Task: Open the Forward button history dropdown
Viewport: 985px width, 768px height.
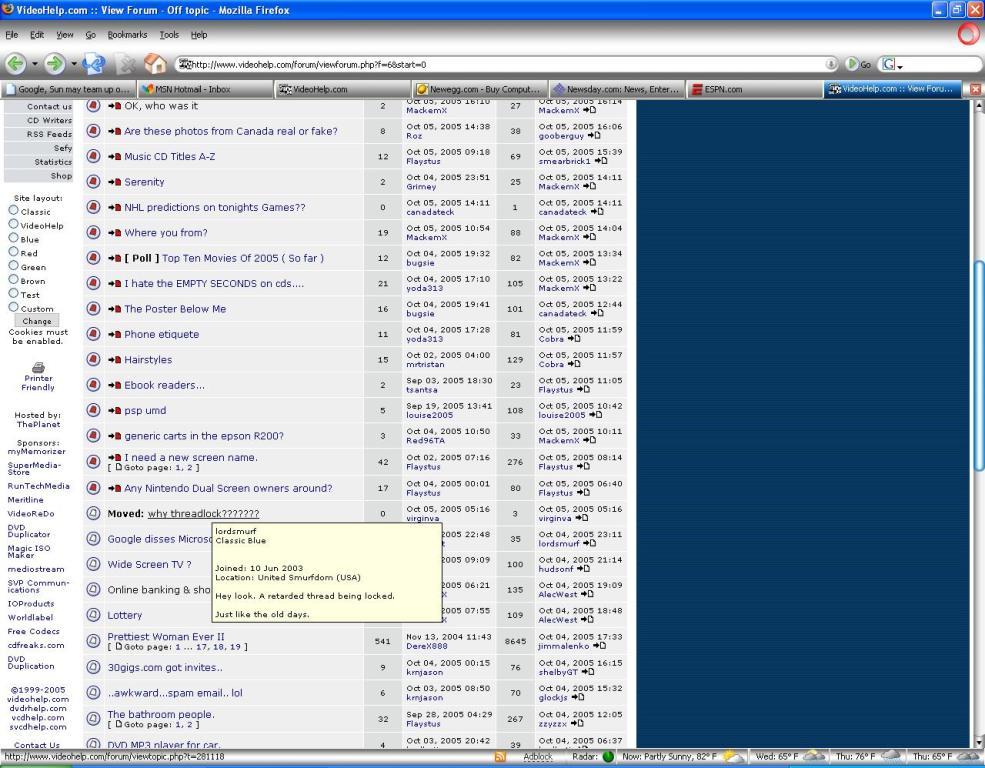Action: (x=73, y=64)
